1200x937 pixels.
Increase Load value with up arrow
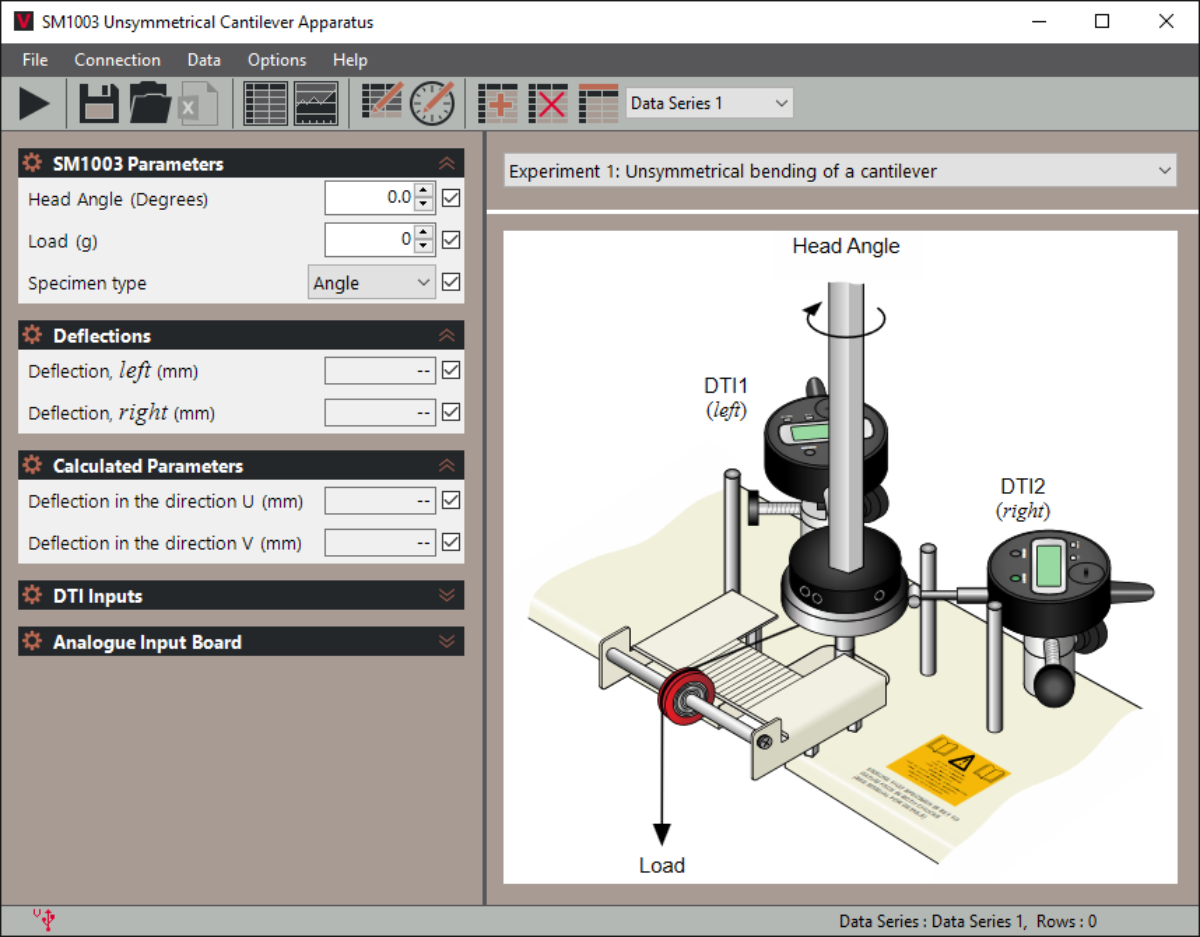[x=424, y=232]
